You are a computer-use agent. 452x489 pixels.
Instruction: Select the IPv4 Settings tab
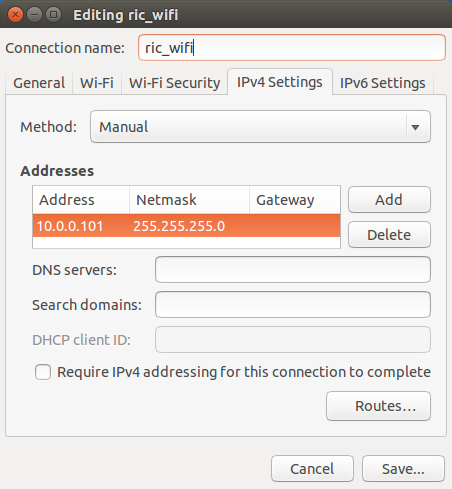coord(280,82)
